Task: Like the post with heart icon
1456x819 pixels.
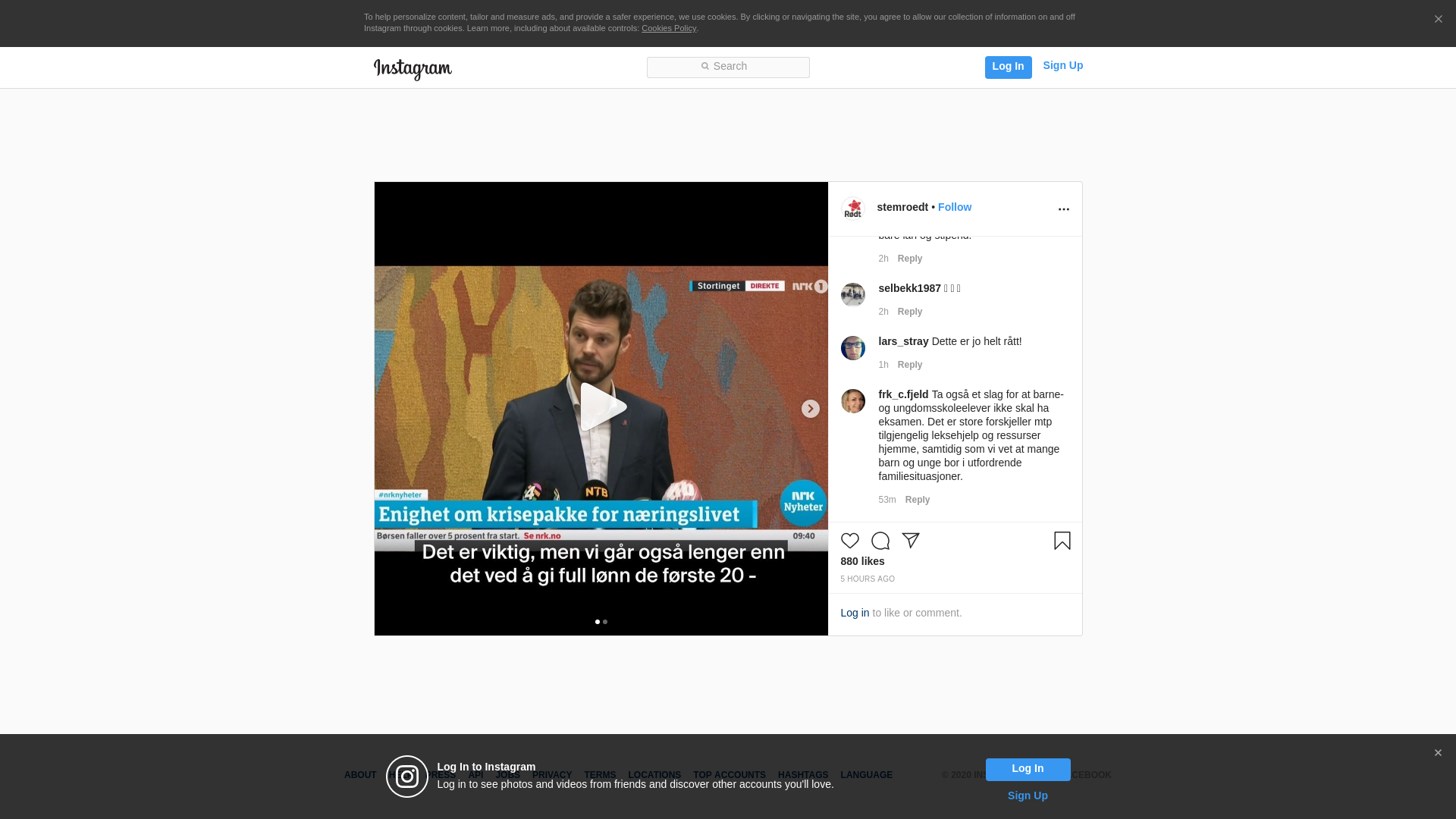Action: (850, 541)
